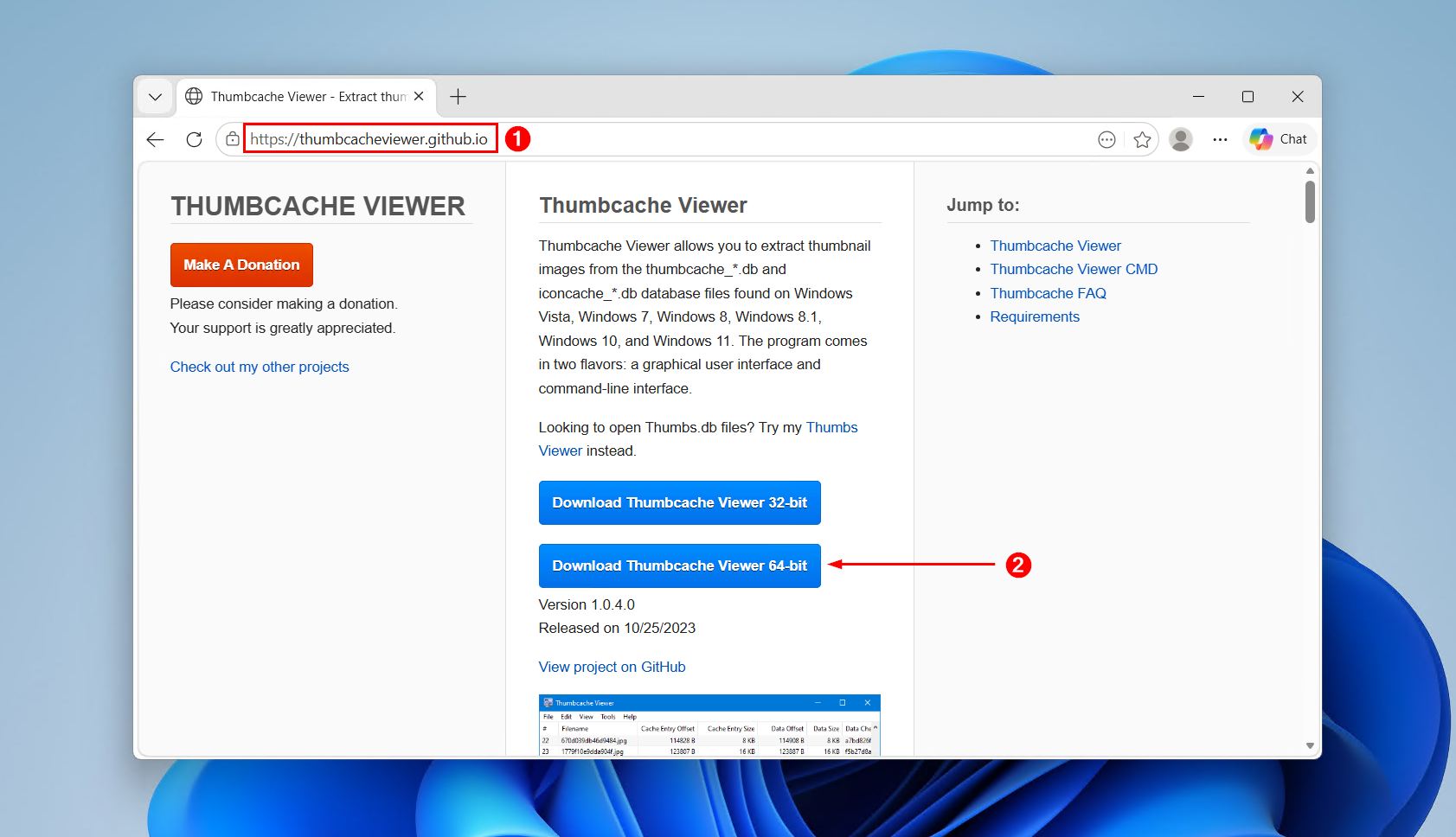This screenshot has height=837, width=1456.
Task: Go back to the previous page
Action: coord(156,139)
